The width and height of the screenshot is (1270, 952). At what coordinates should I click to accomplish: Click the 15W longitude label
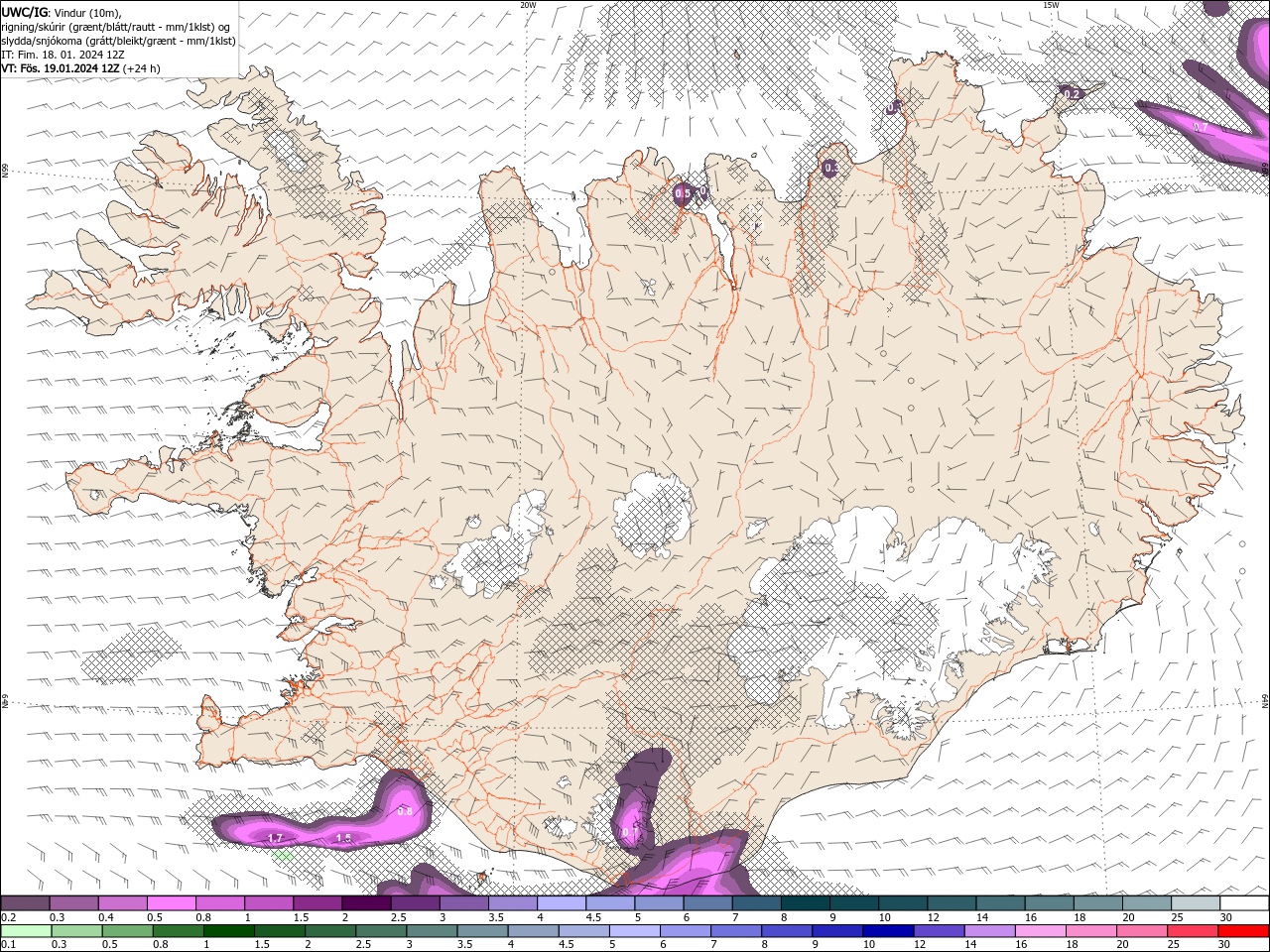[1051, 5]
